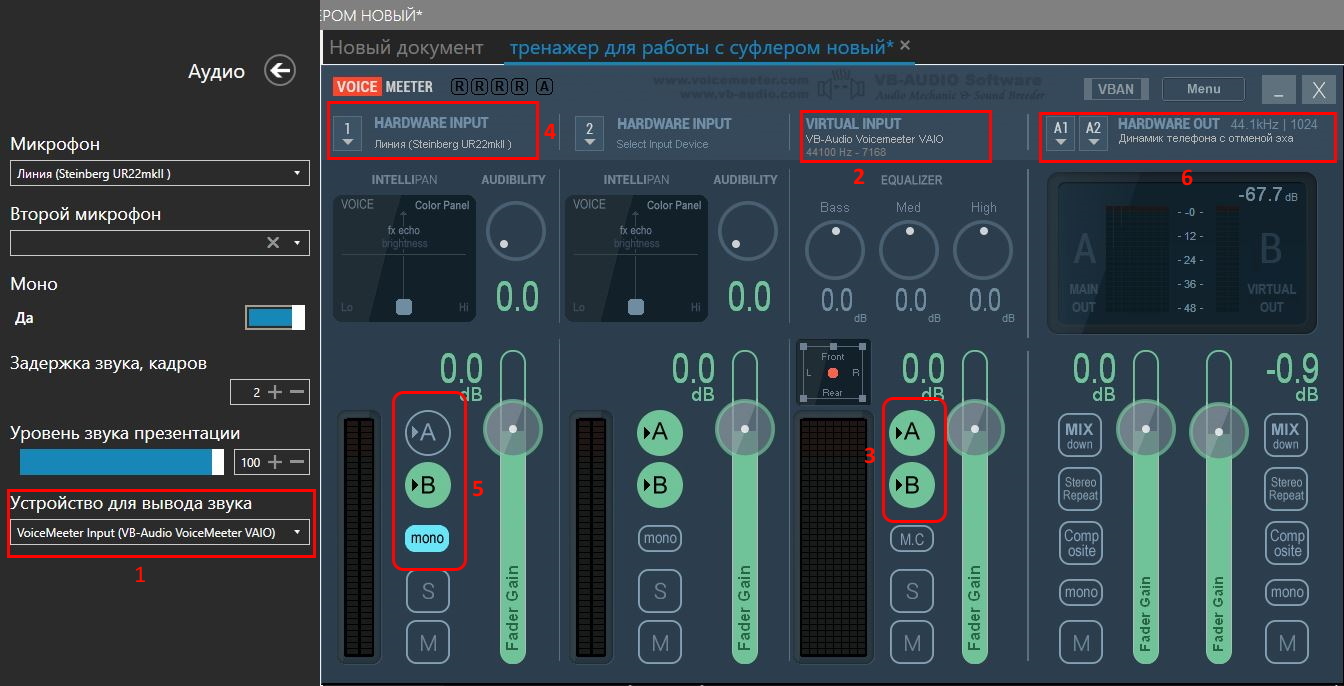Solo Virtual Input with S button
The height and width of the screenshot is (686, 1344).
(x=912, y=591)
